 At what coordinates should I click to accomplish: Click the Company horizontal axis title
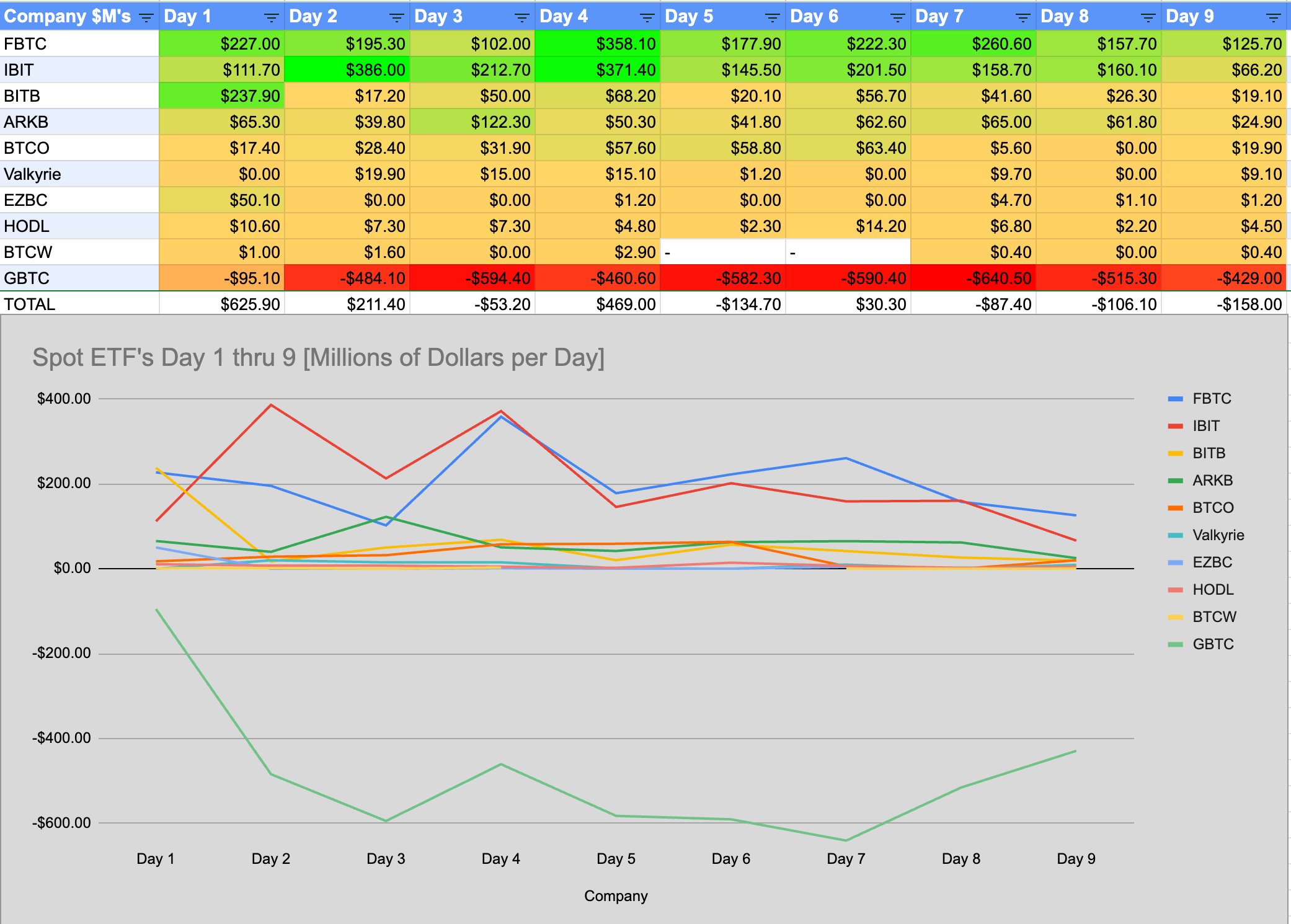point(616,896)
